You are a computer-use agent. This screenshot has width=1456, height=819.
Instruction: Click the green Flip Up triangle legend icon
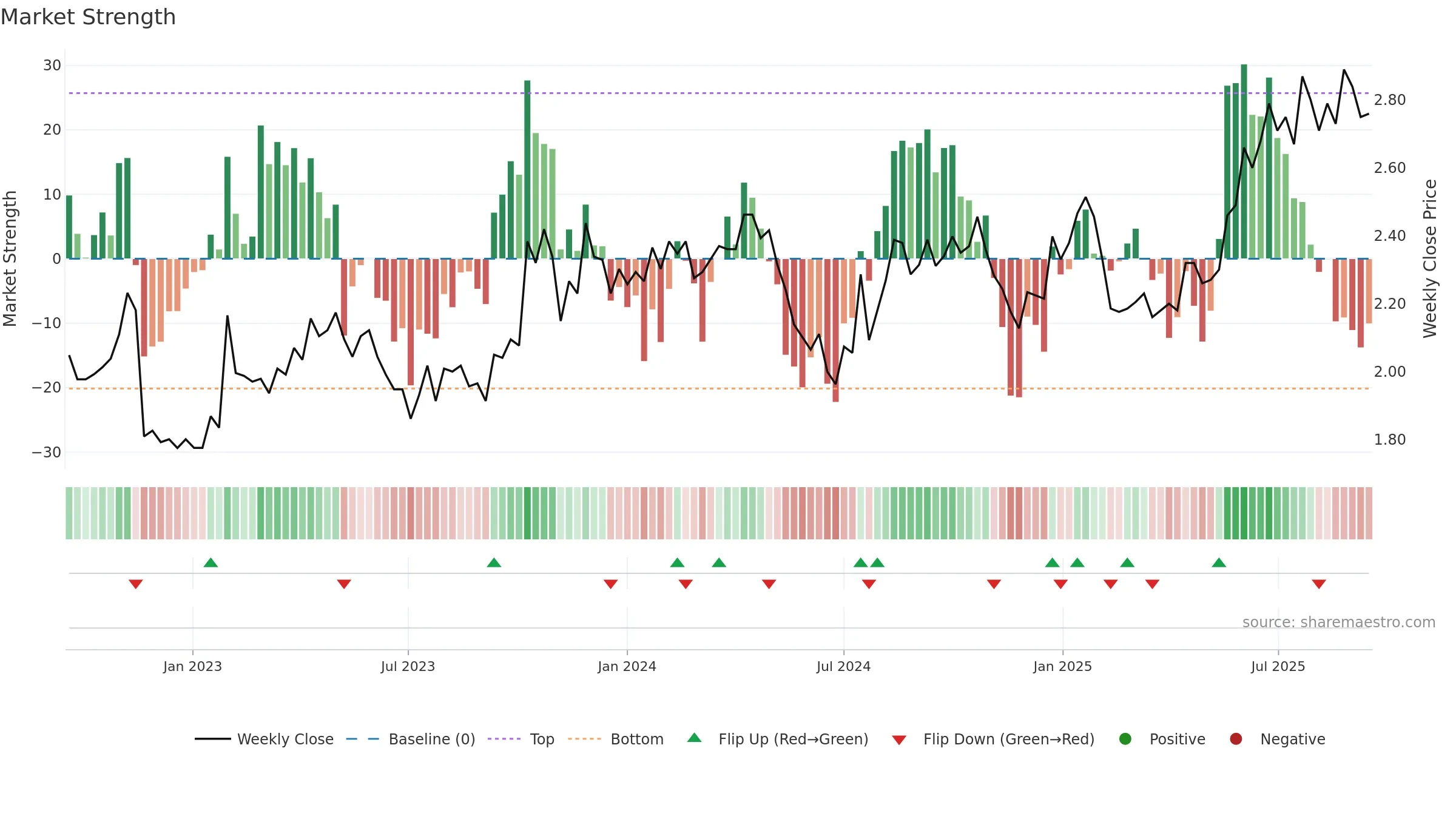695,738
